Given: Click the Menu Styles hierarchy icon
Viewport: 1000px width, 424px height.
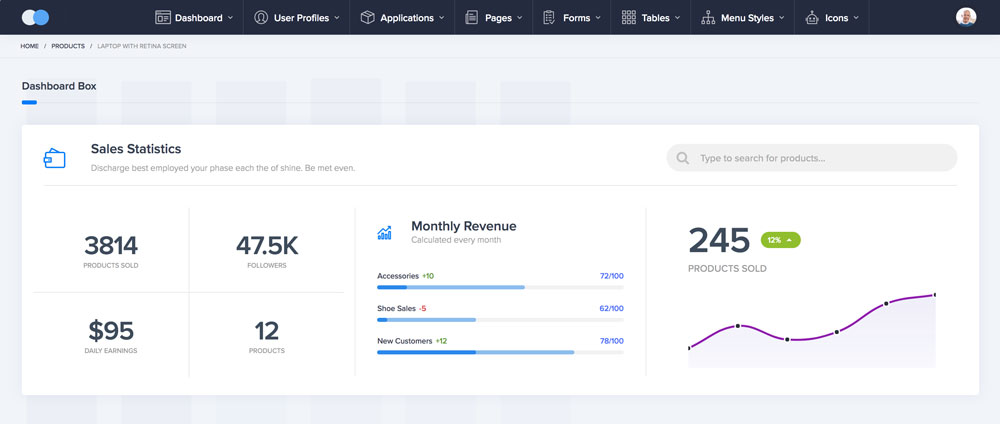Looking at the screenshot, I should coord(708,17).
